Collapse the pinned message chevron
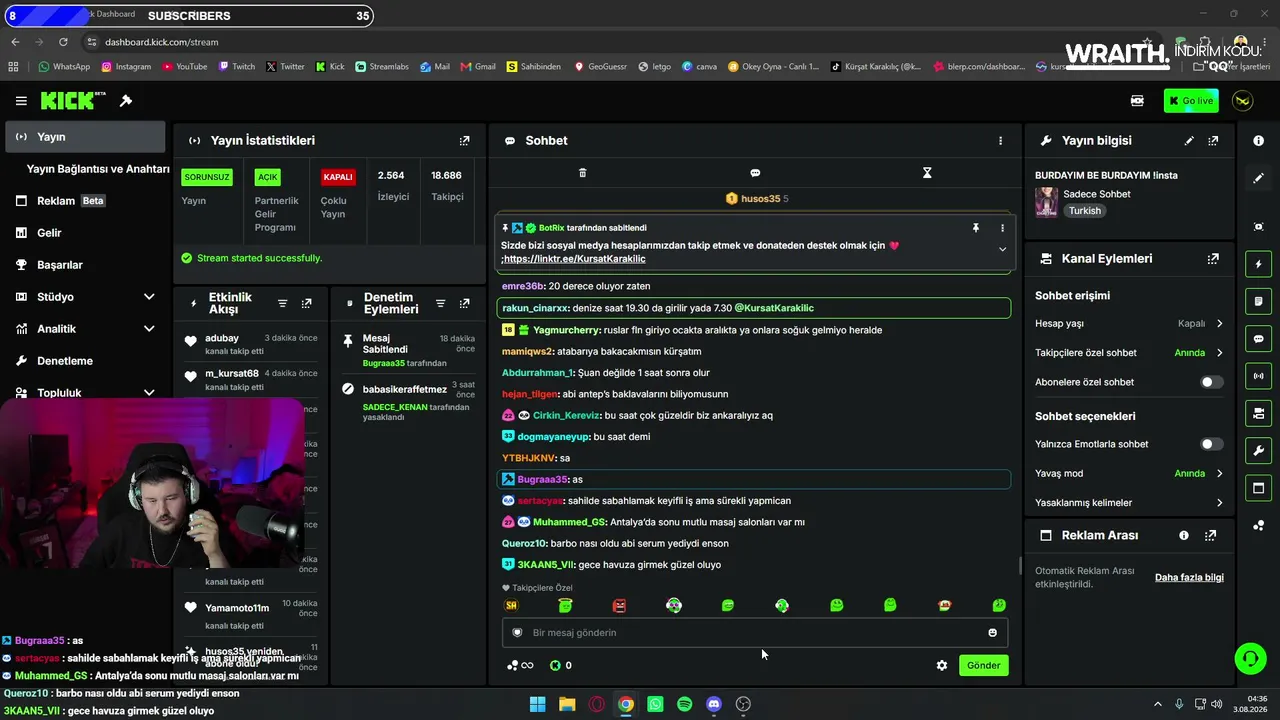The width and height of the screenshot is (1280, 720). 1002,250
